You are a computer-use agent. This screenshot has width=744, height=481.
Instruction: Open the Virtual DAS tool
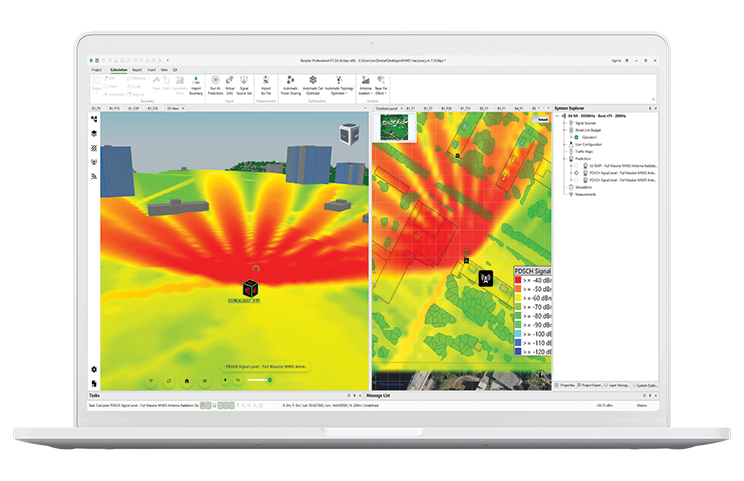coord(230,85)
